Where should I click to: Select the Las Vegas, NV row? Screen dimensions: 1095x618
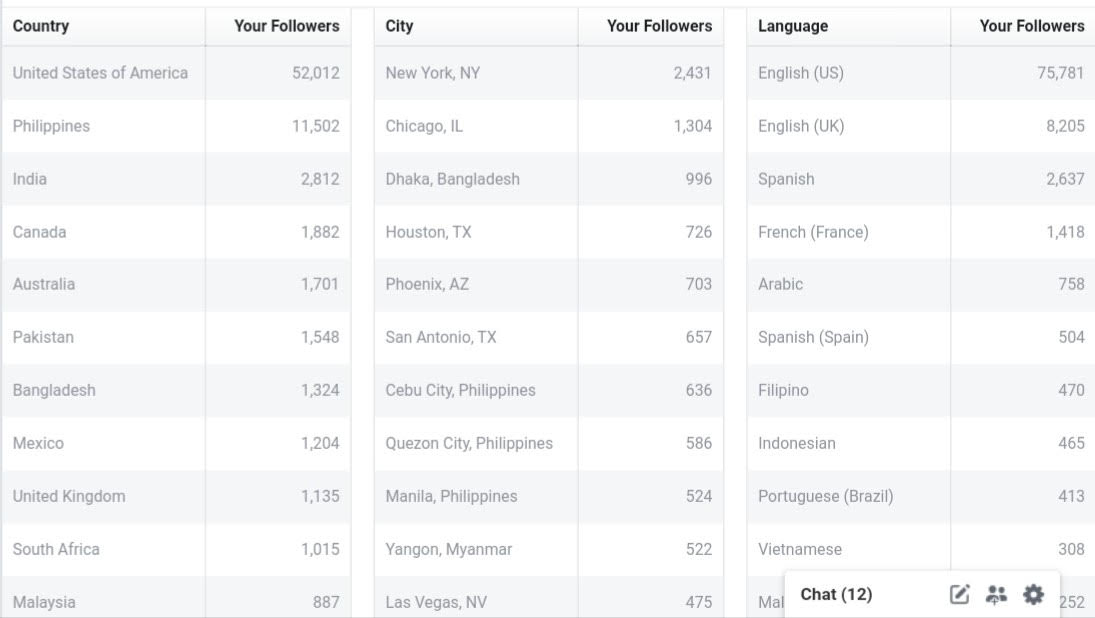point(437,602)
